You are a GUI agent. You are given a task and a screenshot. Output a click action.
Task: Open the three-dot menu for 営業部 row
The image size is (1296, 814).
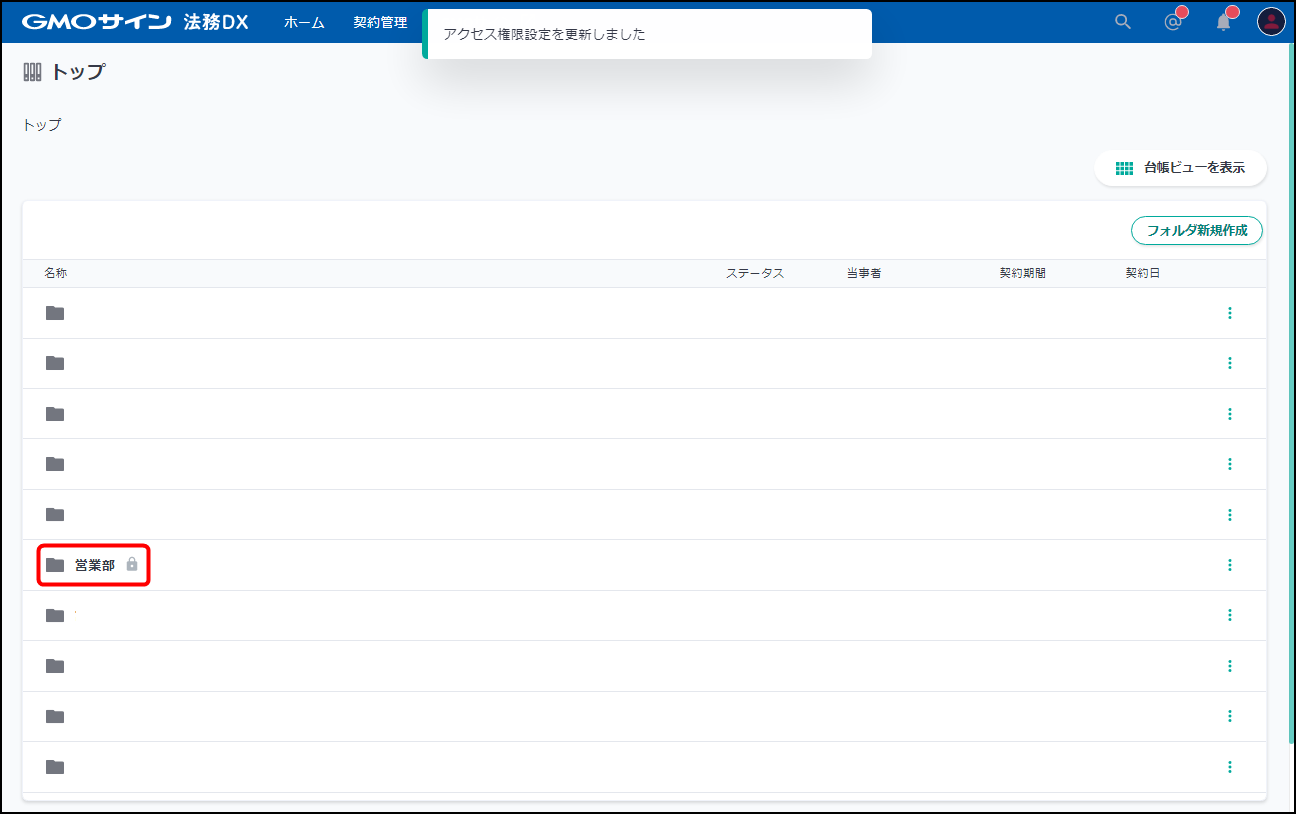[x=1229, y=565]
